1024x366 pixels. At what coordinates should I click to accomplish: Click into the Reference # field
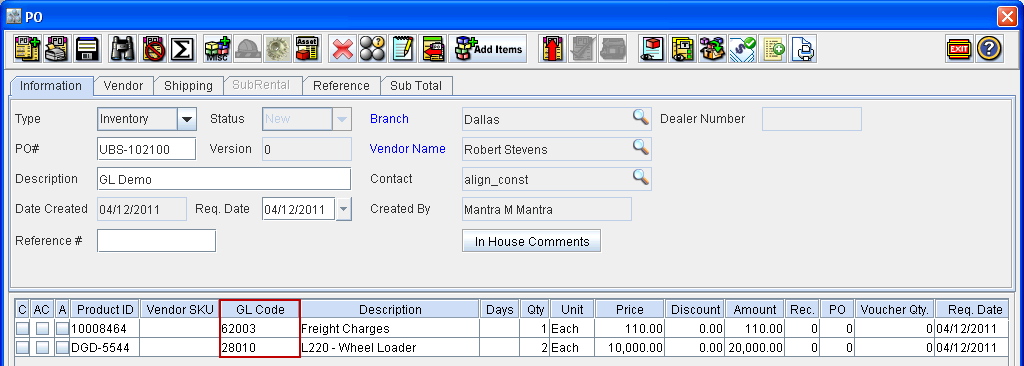coord(156,241)
